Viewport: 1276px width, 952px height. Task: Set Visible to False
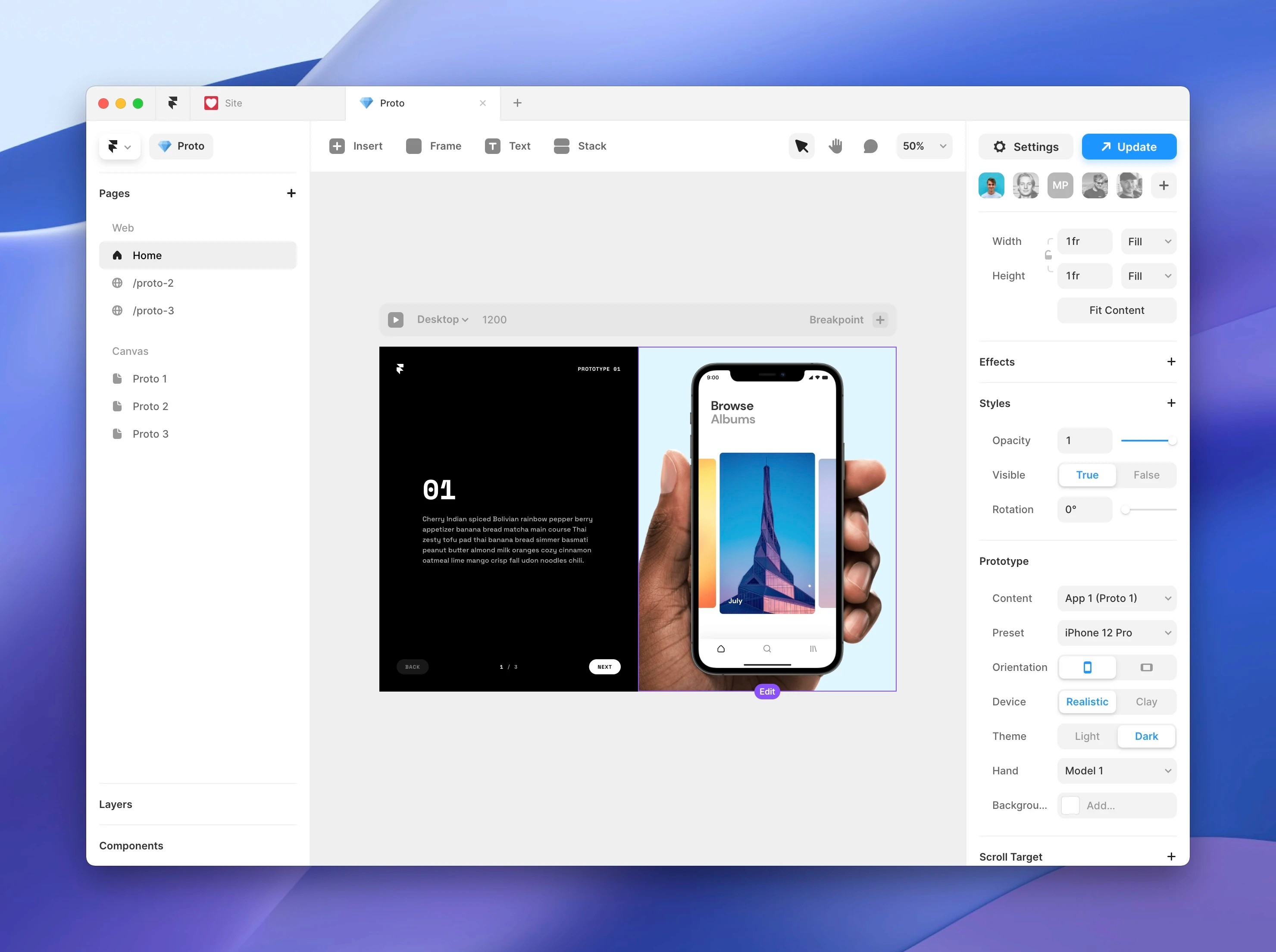1146,475
